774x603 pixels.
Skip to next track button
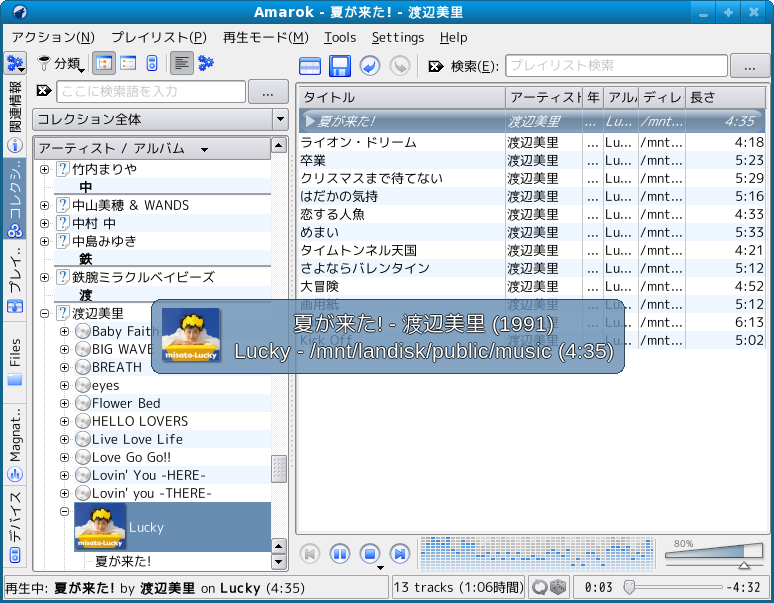[400, 554]
